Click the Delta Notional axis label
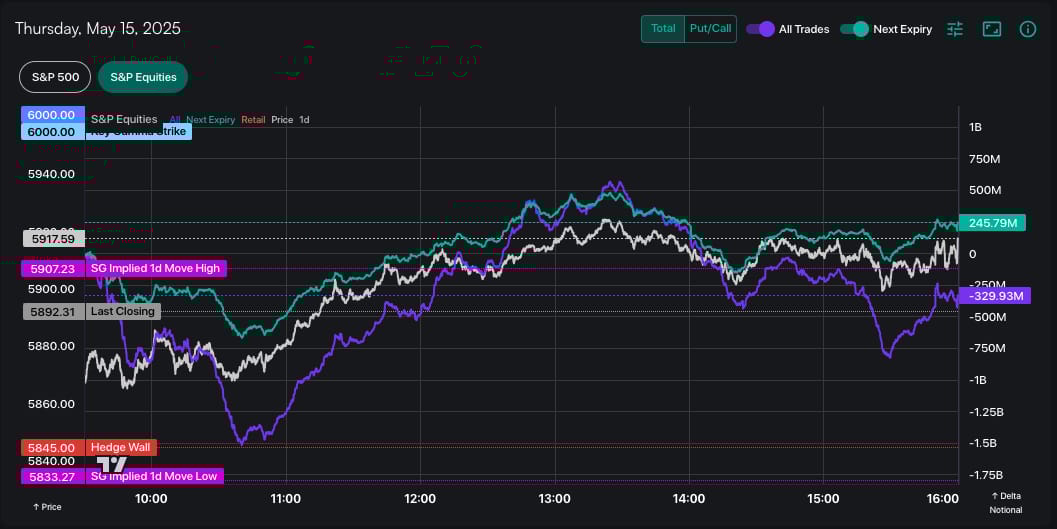The width and height of the screenshot is (1057, 529). (1006, 503)
